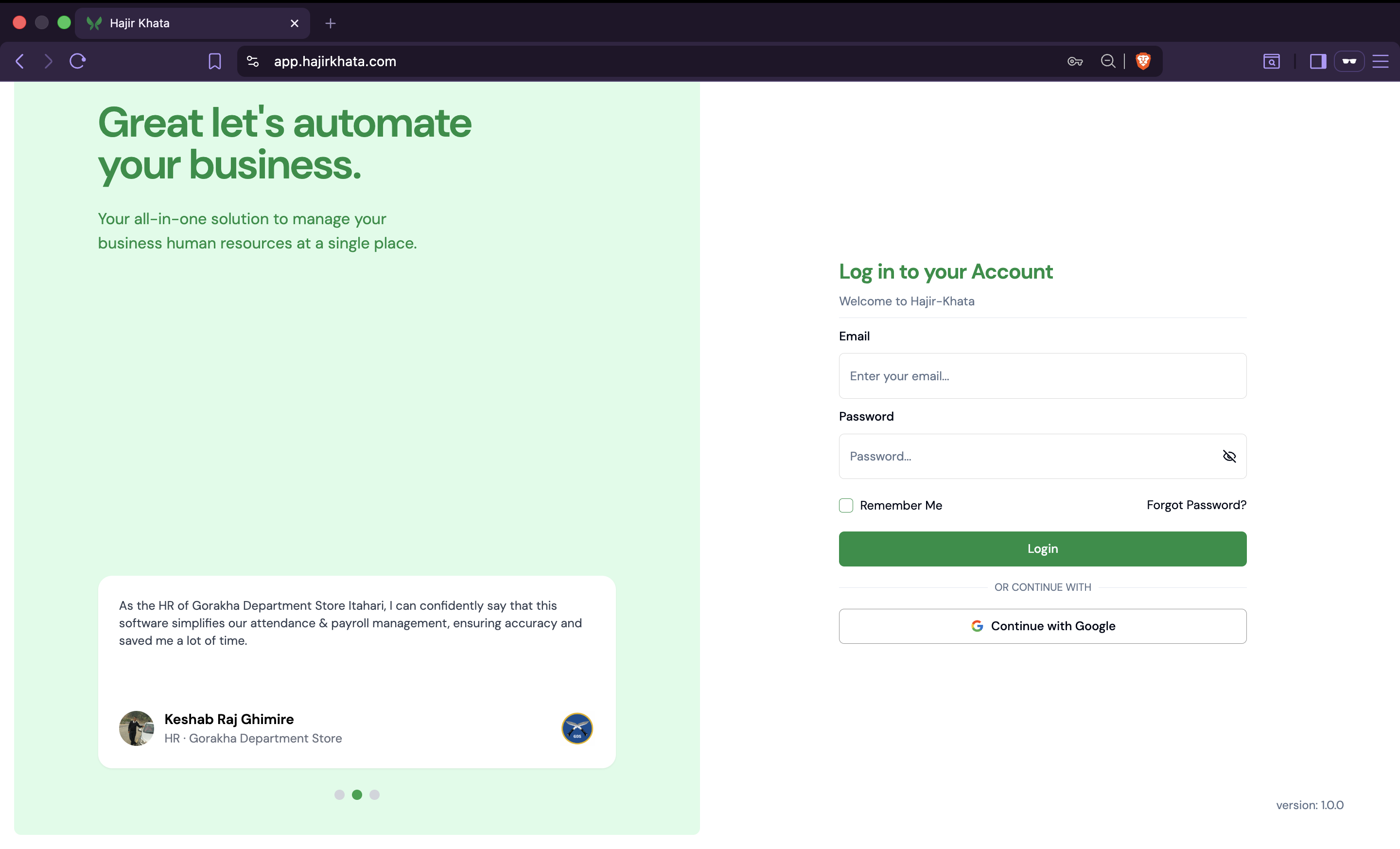
Task: Show the first testimonial slide dot
Action: click(339, 795)
